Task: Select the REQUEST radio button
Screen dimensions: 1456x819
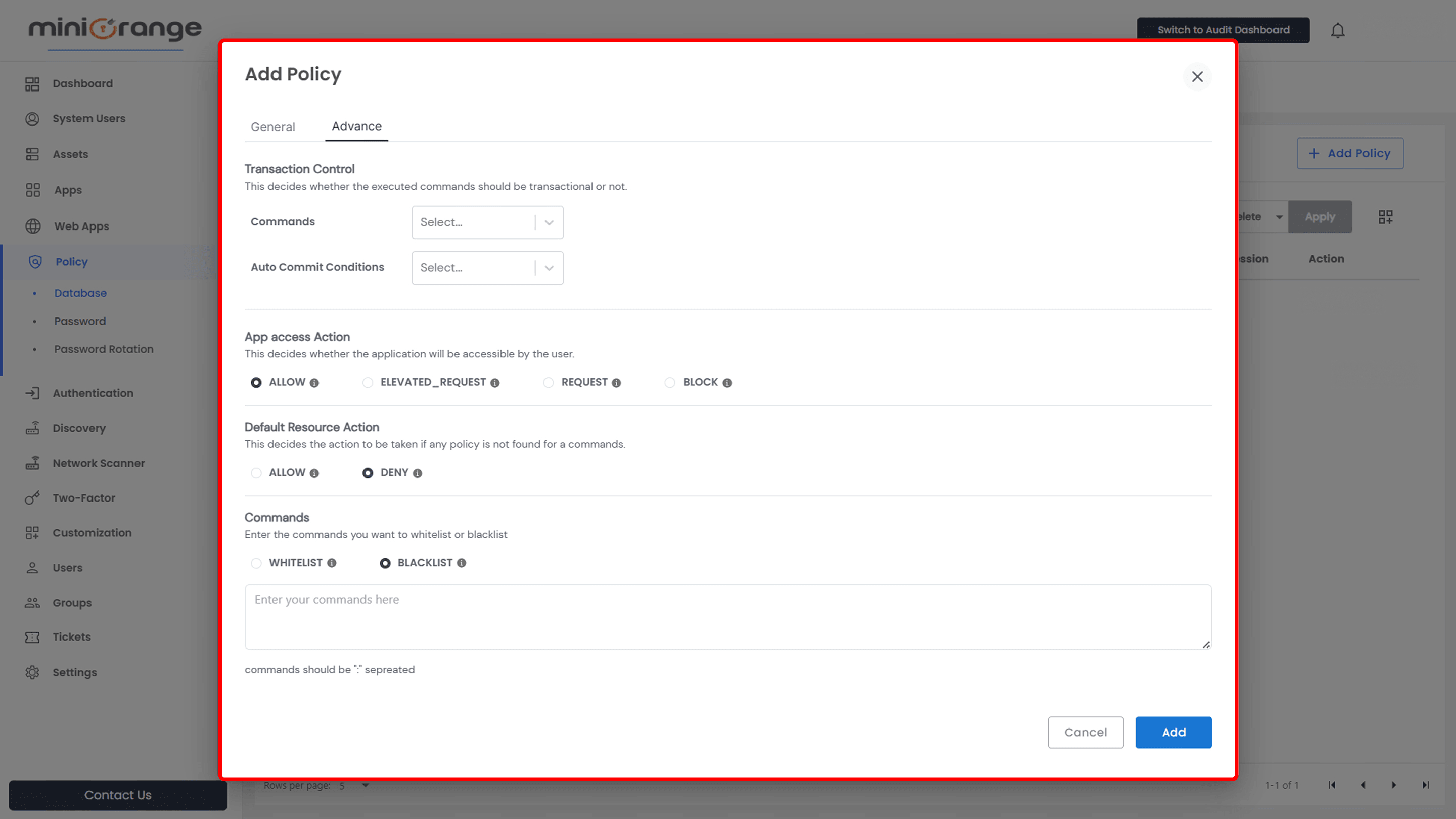Action: pos(548,383)
